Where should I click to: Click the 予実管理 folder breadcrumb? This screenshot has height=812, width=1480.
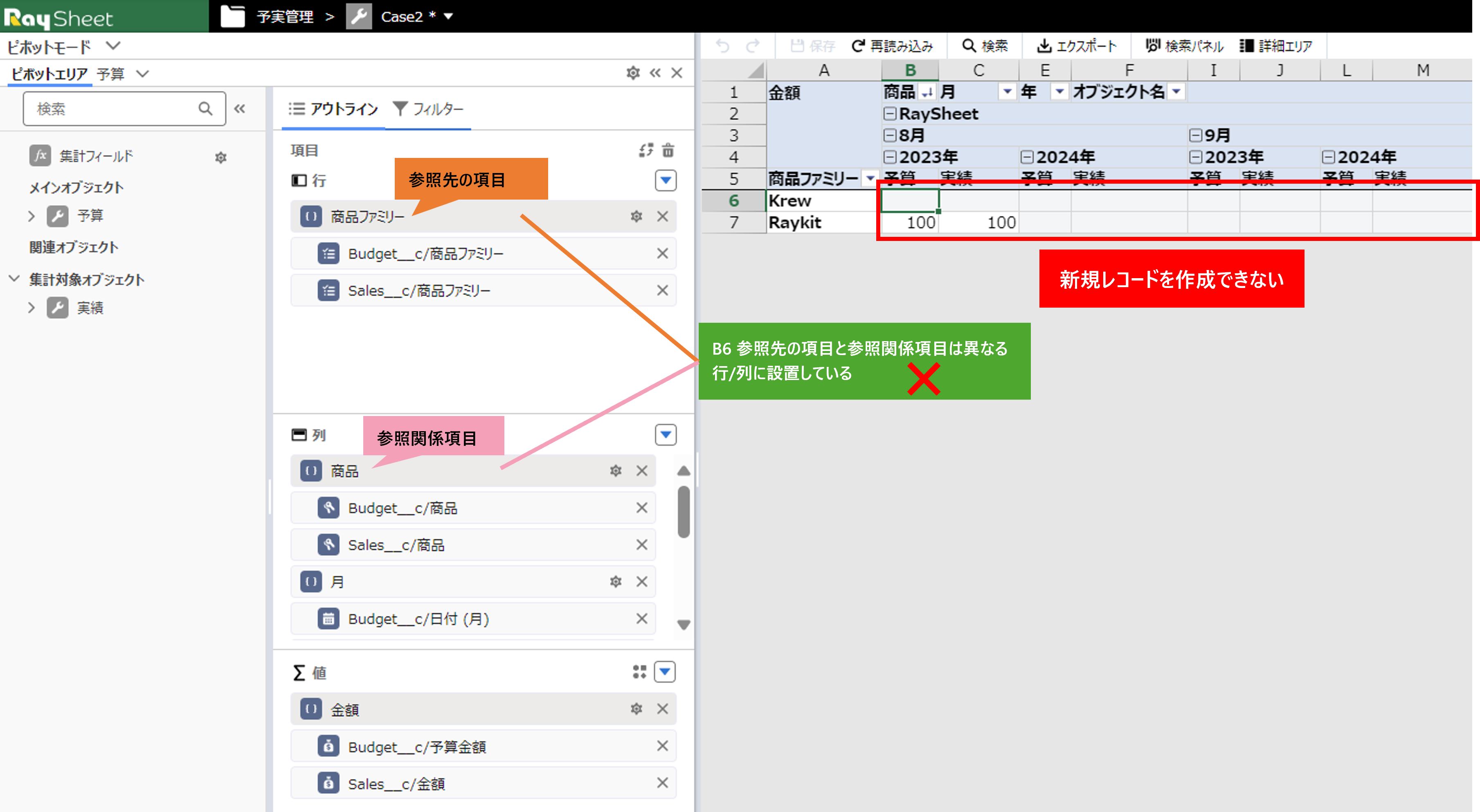click(285, 17)
